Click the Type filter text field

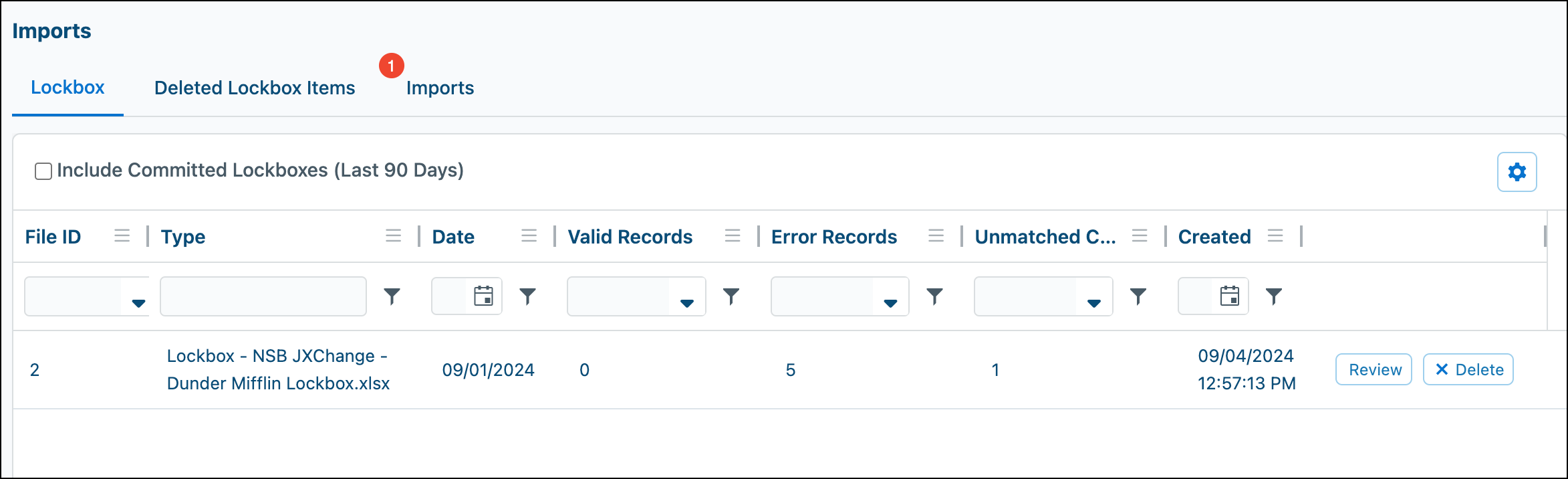click(263, 296)
